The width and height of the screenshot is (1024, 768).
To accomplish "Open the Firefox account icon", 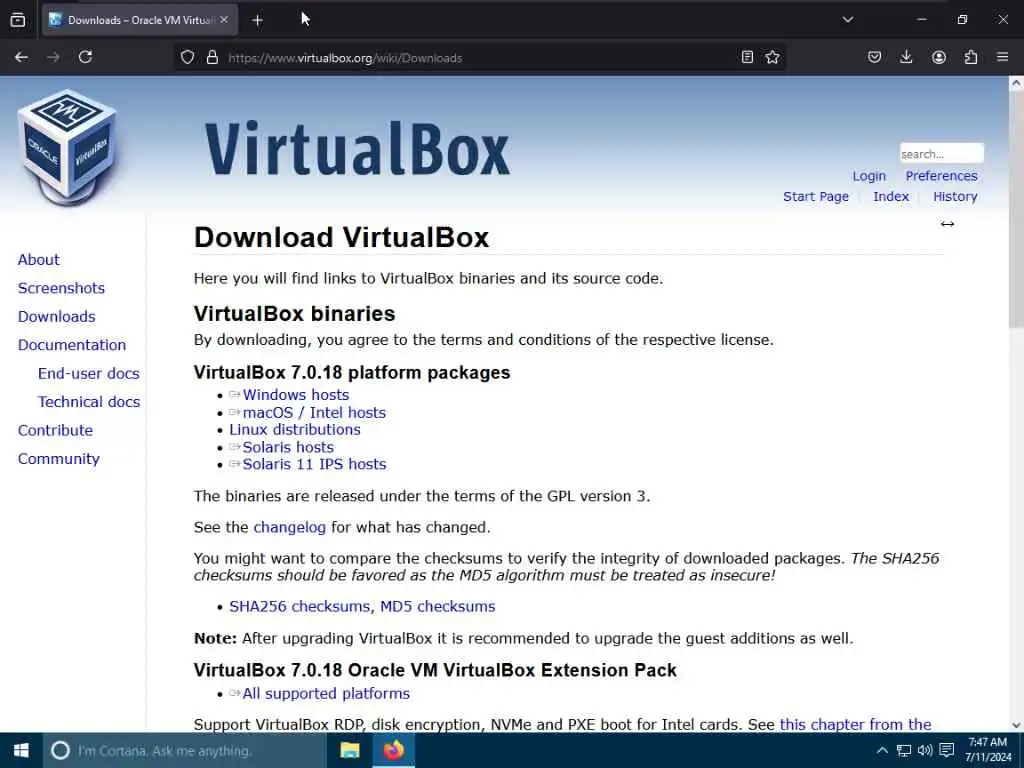I will pos(939,57).
